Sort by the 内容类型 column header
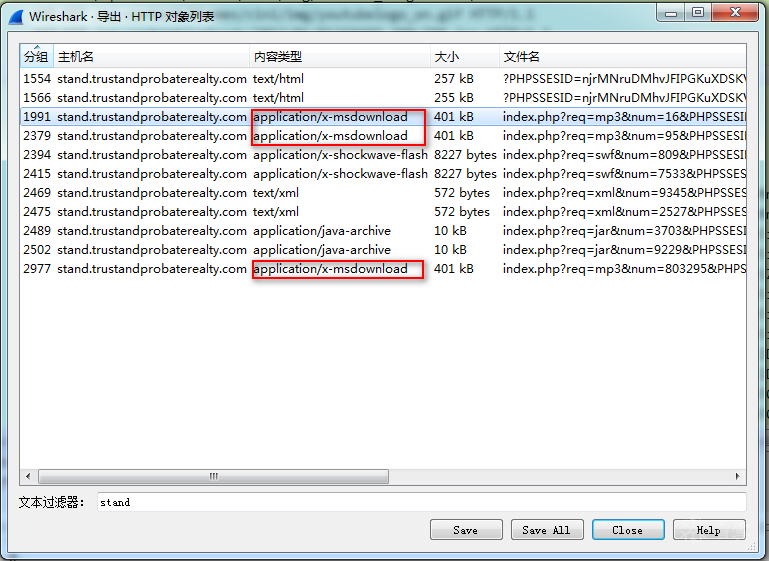 tap(340, 56)
